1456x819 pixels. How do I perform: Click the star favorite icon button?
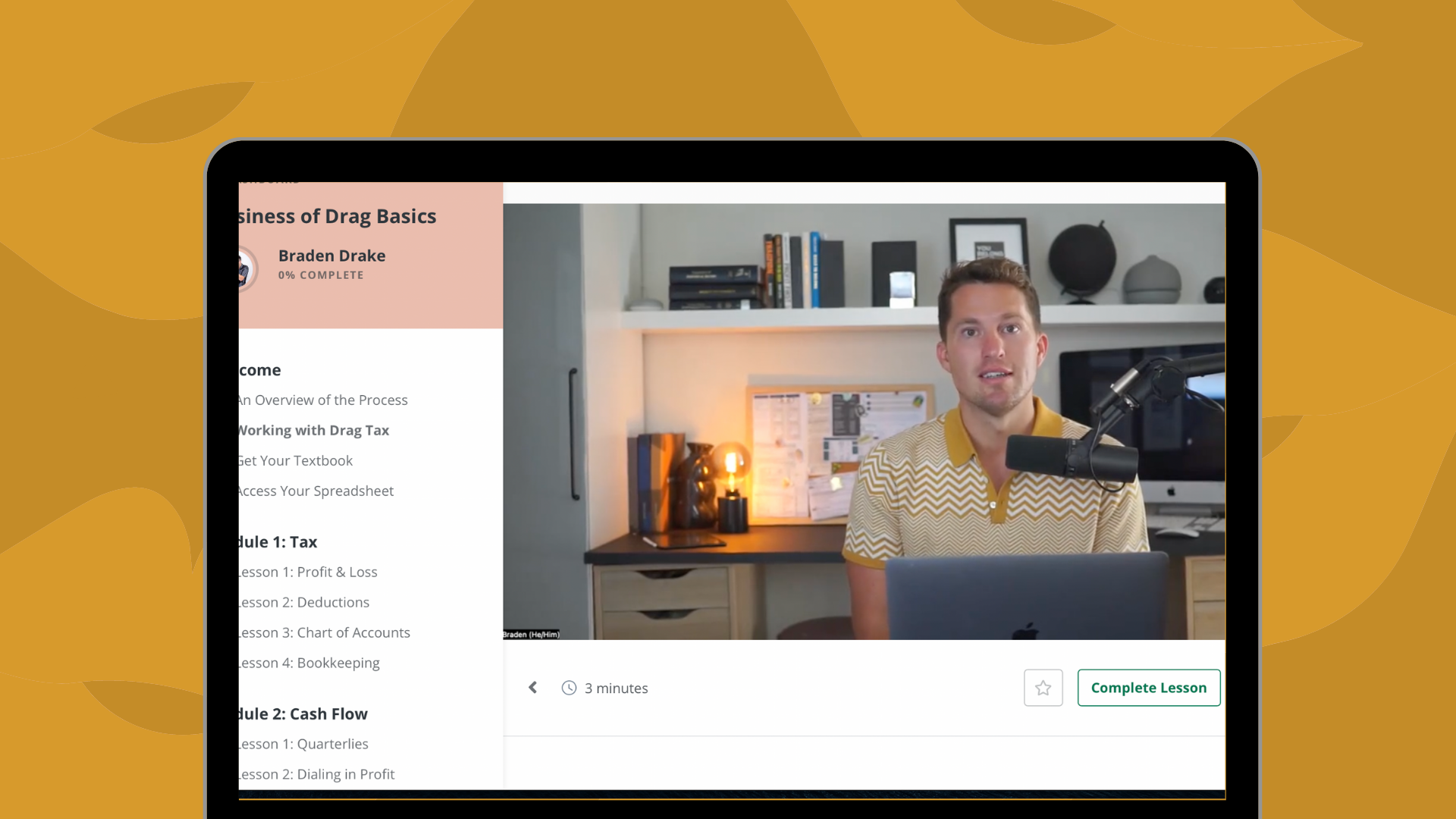(1043, 688)
